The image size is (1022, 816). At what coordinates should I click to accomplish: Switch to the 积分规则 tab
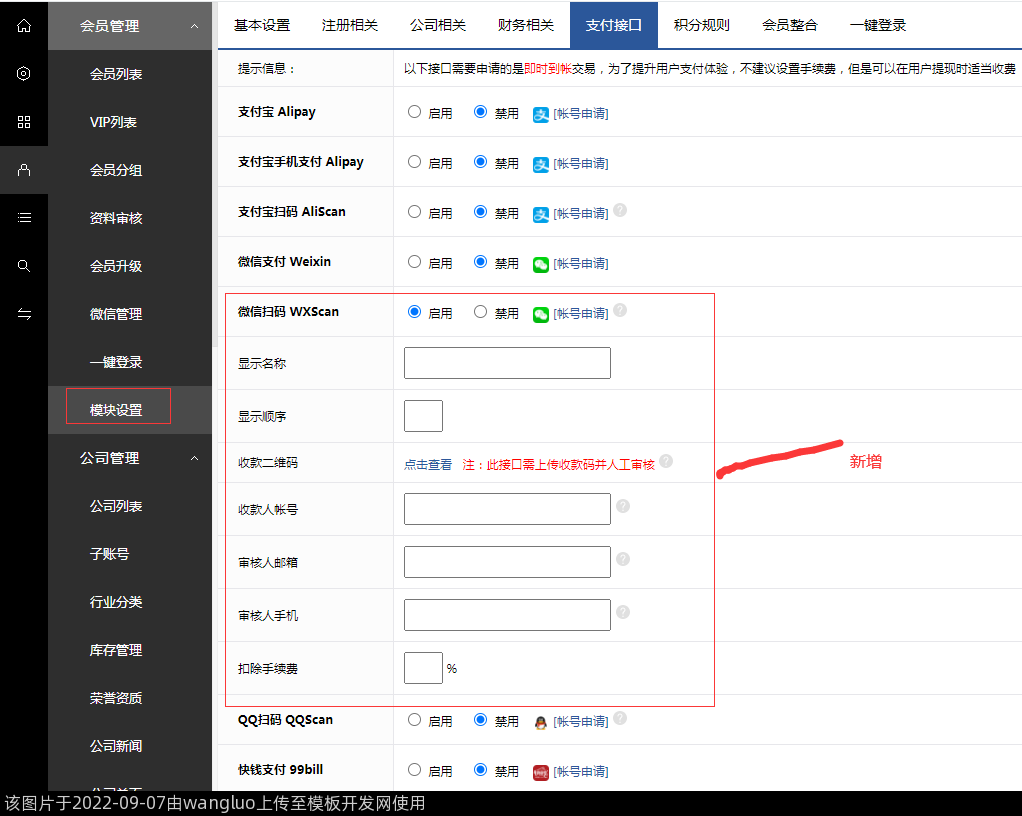[701, 25]
